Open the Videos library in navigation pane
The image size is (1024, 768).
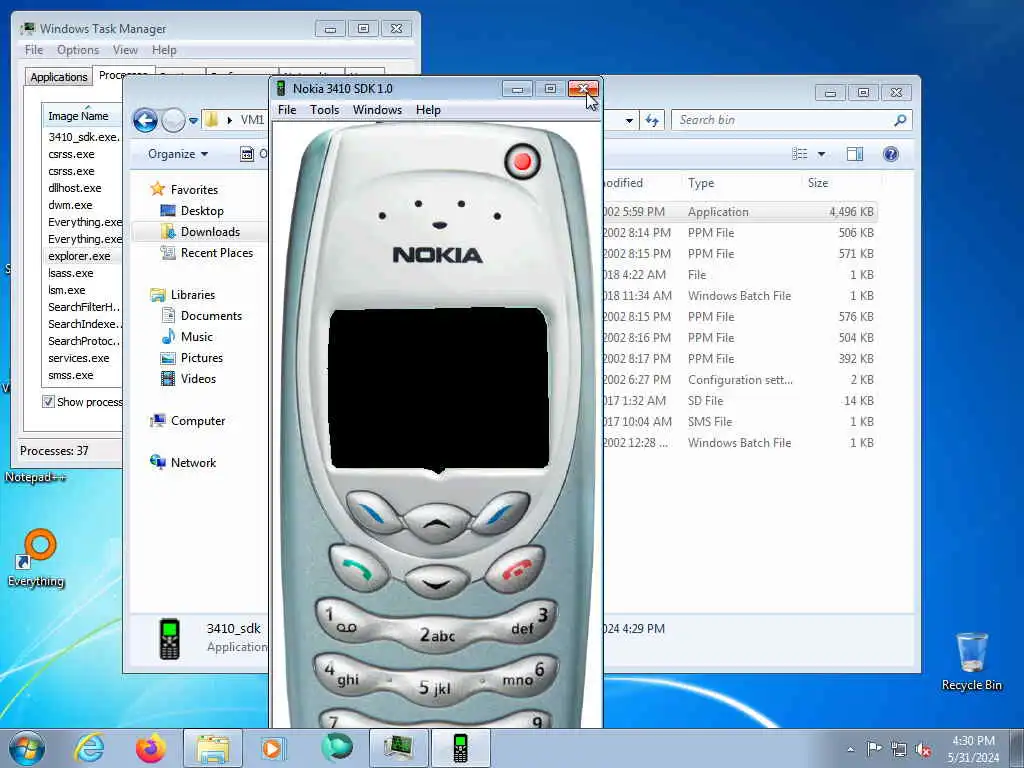pos(198,379)
